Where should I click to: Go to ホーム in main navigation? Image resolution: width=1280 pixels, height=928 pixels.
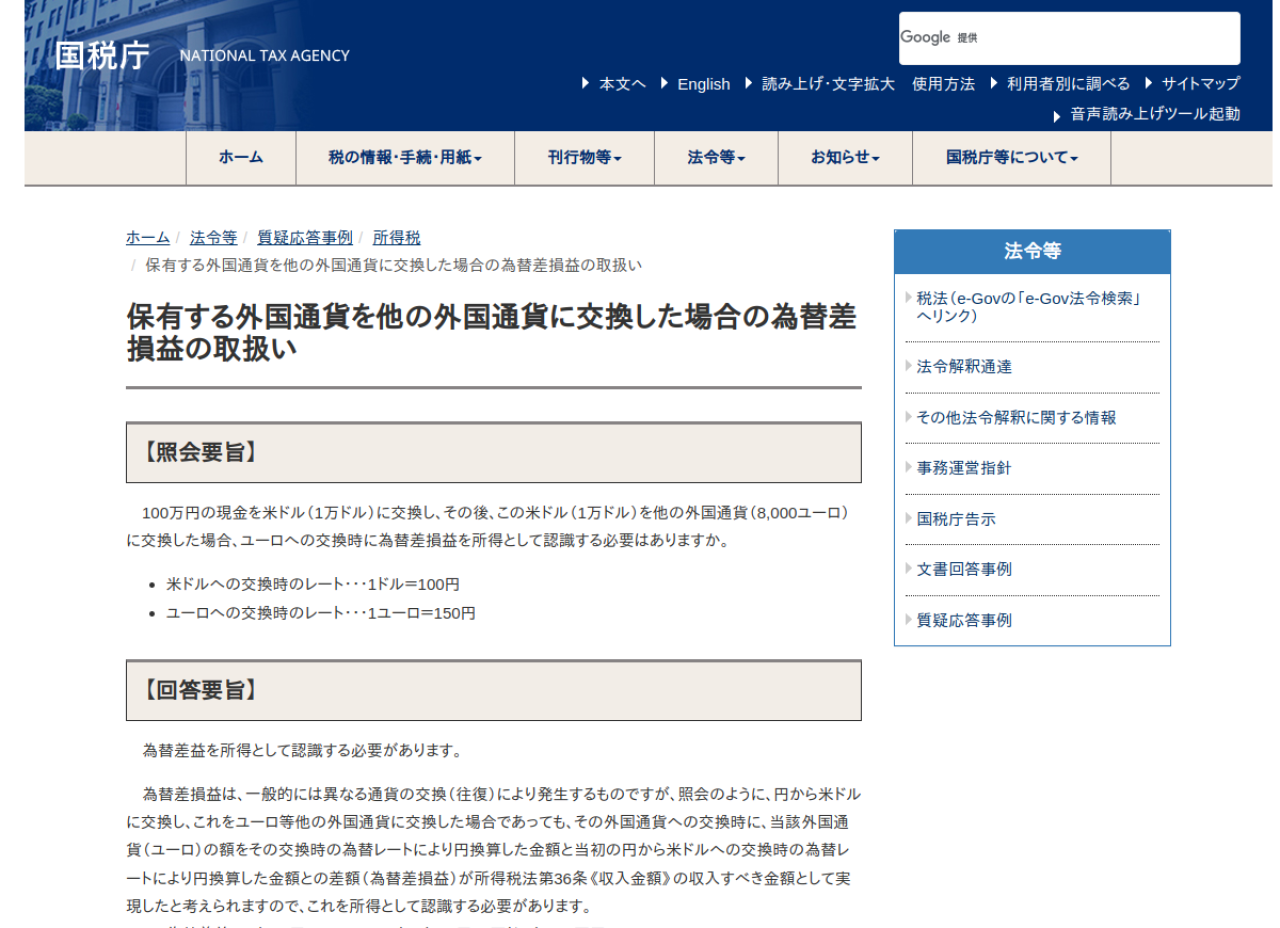tap(241, 158)
